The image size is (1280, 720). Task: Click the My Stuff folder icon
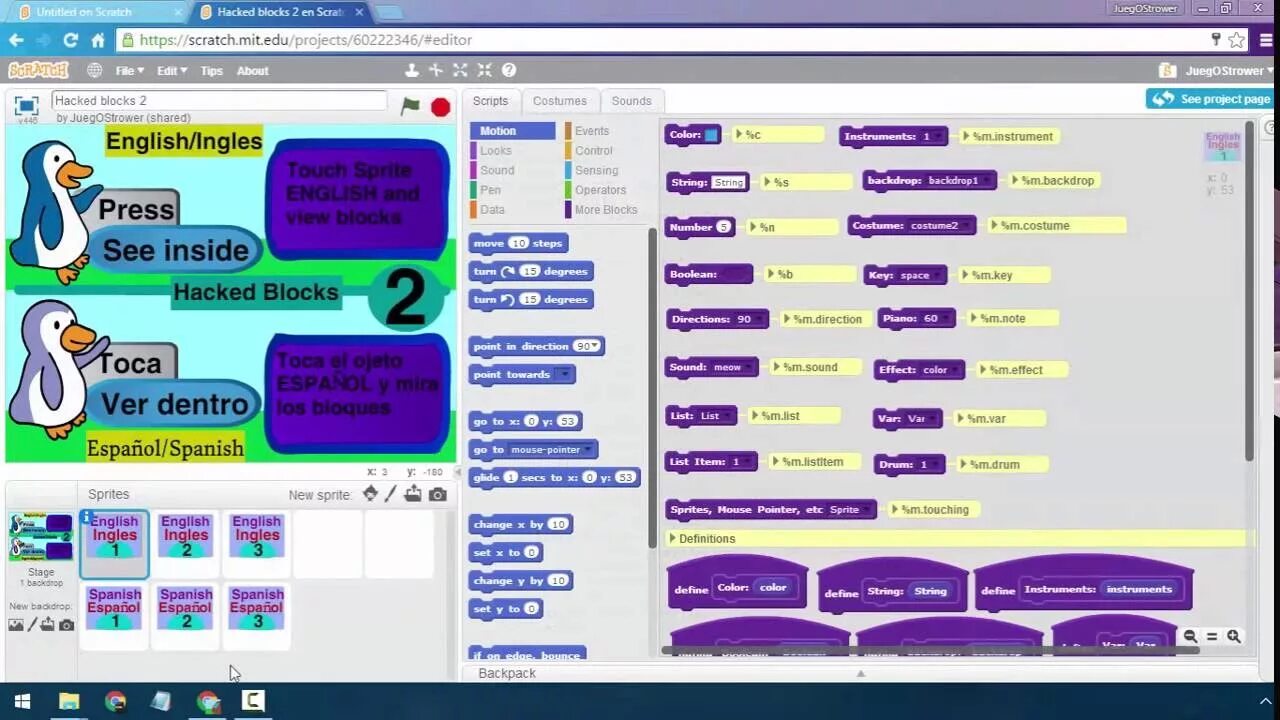[1166, 70]
